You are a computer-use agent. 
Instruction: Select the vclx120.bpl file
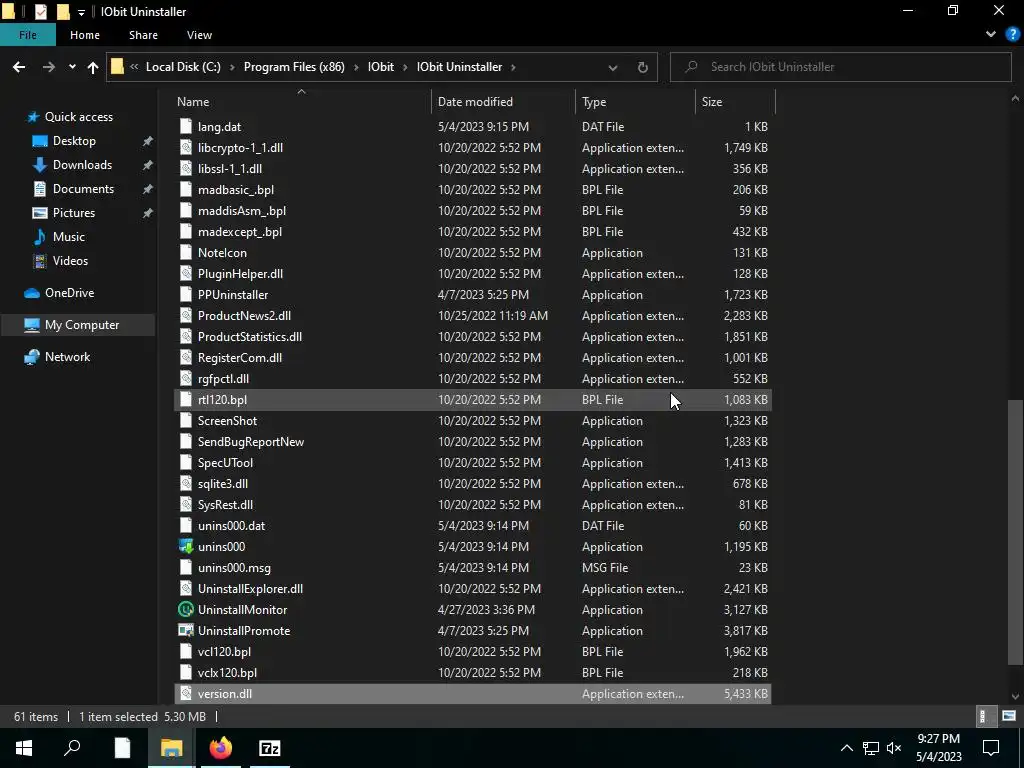coord(473,673)
